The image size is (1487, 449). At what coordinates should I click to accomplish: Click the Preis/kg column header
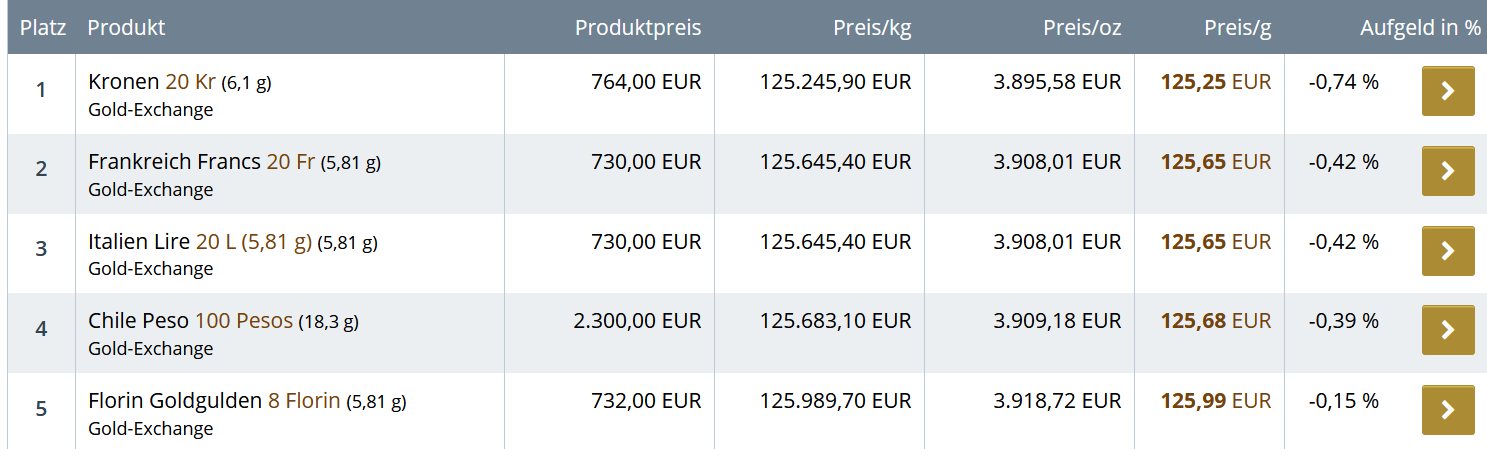tap(872, 28)
